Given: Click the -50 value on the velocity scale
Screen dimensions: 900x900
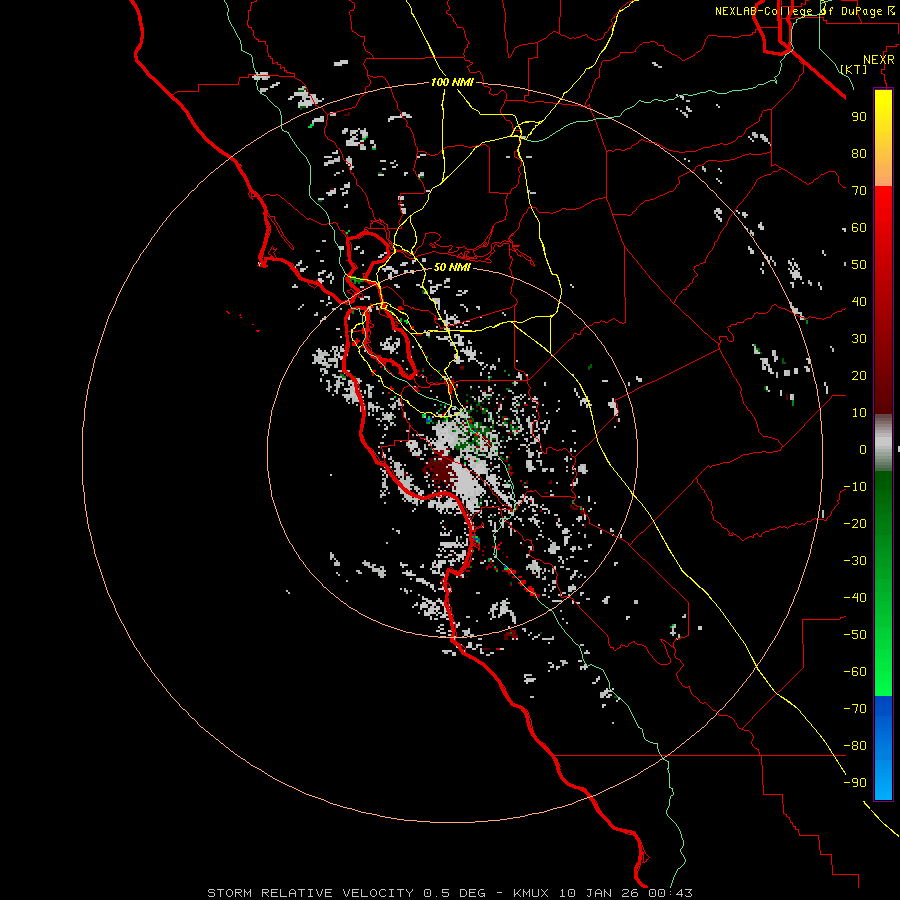Looking at the screenshot, I should coord(855,635).
